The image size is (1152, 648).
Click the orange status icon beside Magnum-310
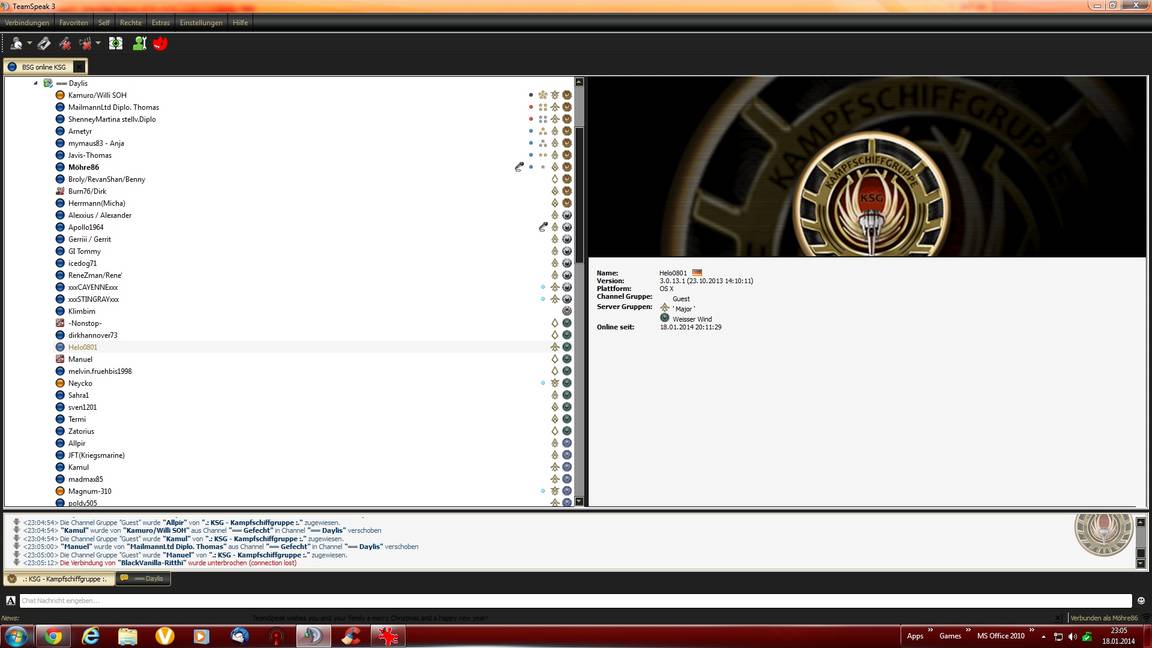point(60,492)
